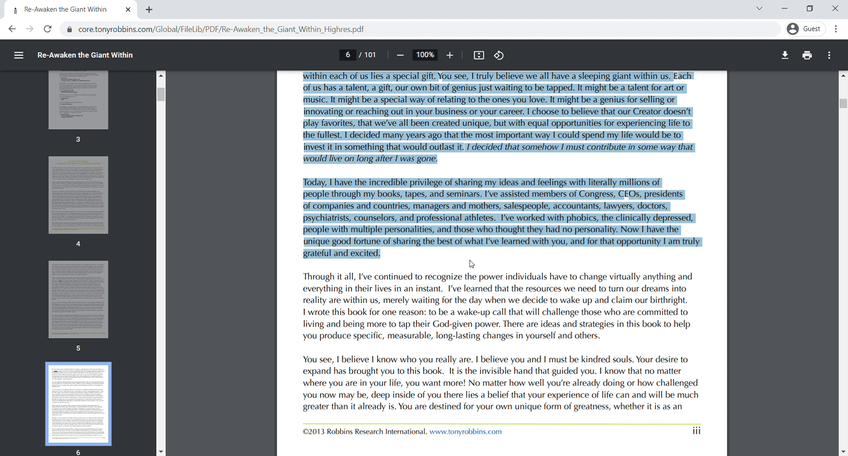This screenshot has width=848, height=456.
Task: Close the Re-Awaken the Giant Within tab
Action: click(128, 9)
